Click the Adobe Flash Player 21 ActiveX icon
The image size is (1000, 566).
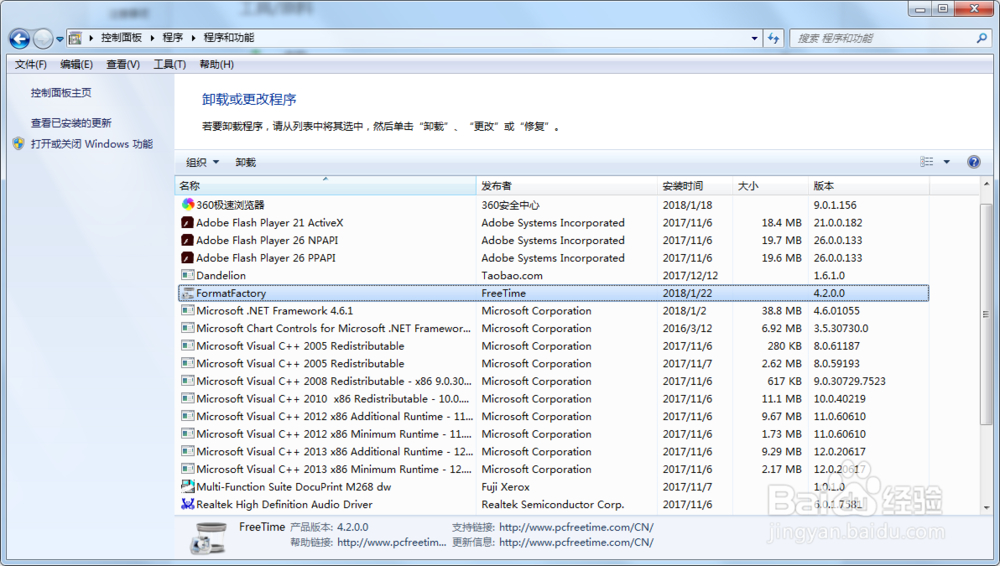[x=188, y=223]
